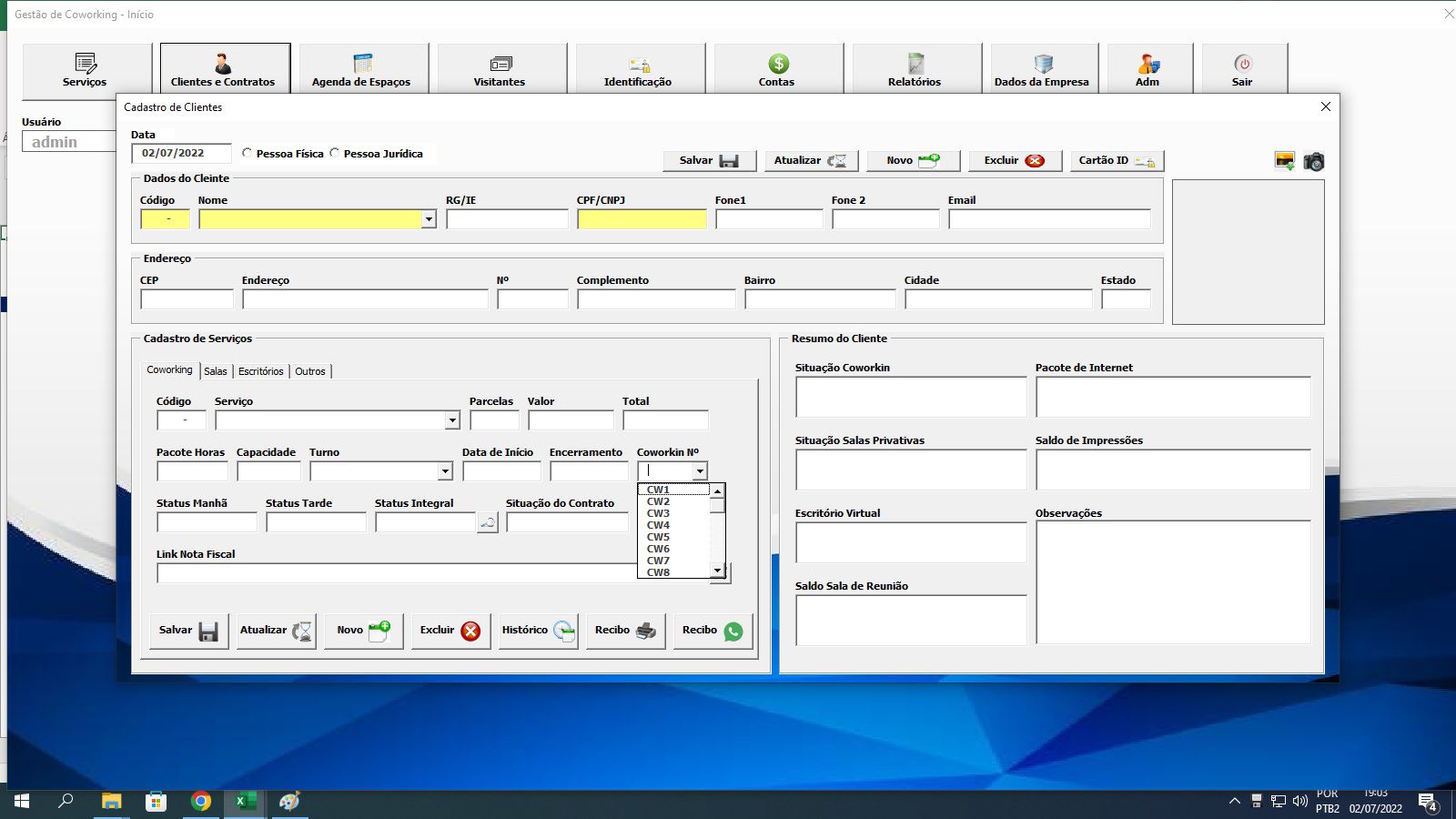The image size is (1456, 819).
Task: Click the magnifier icon beside Status Integral
Action: (x=488, y=523)
